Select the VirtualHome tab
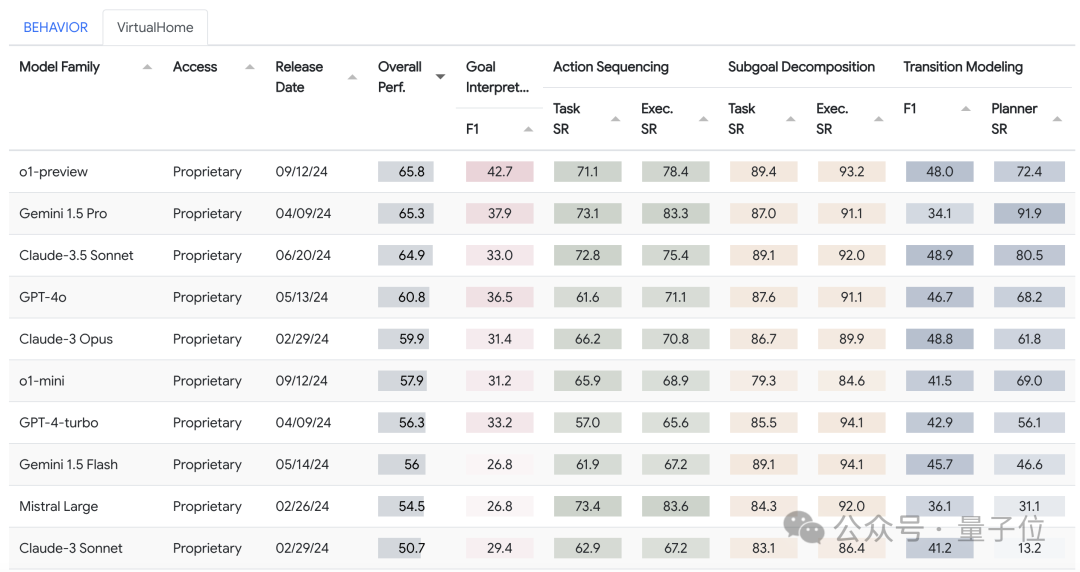Screen dimensions: 1080x572 155,28
